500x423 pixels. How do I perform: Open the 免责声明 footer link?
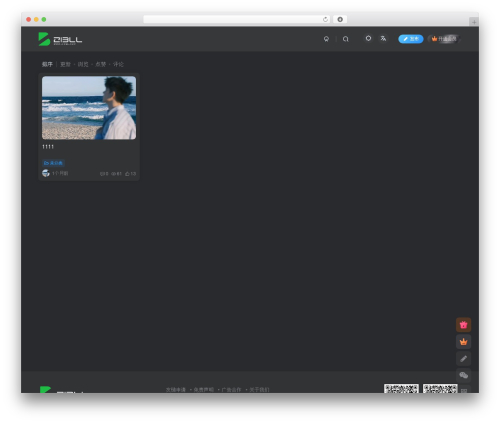204,389
